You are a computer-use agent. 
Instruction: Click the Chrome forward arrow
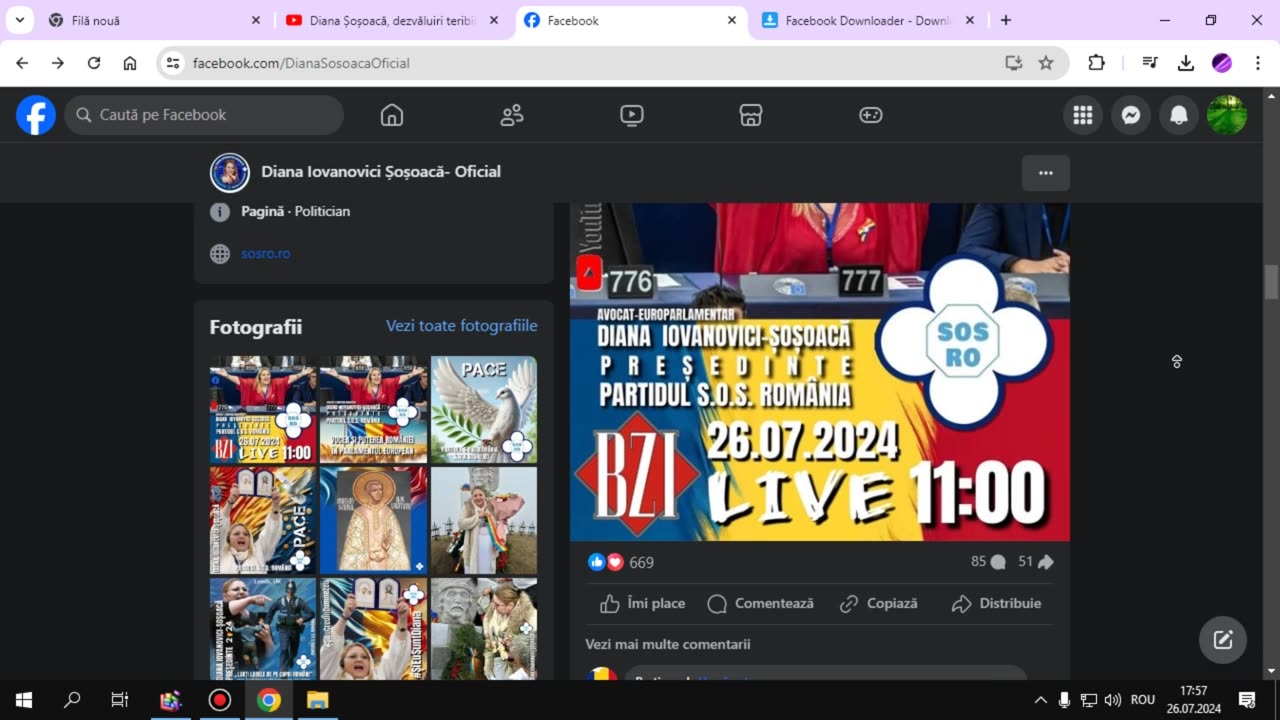(x=58, y=63)
